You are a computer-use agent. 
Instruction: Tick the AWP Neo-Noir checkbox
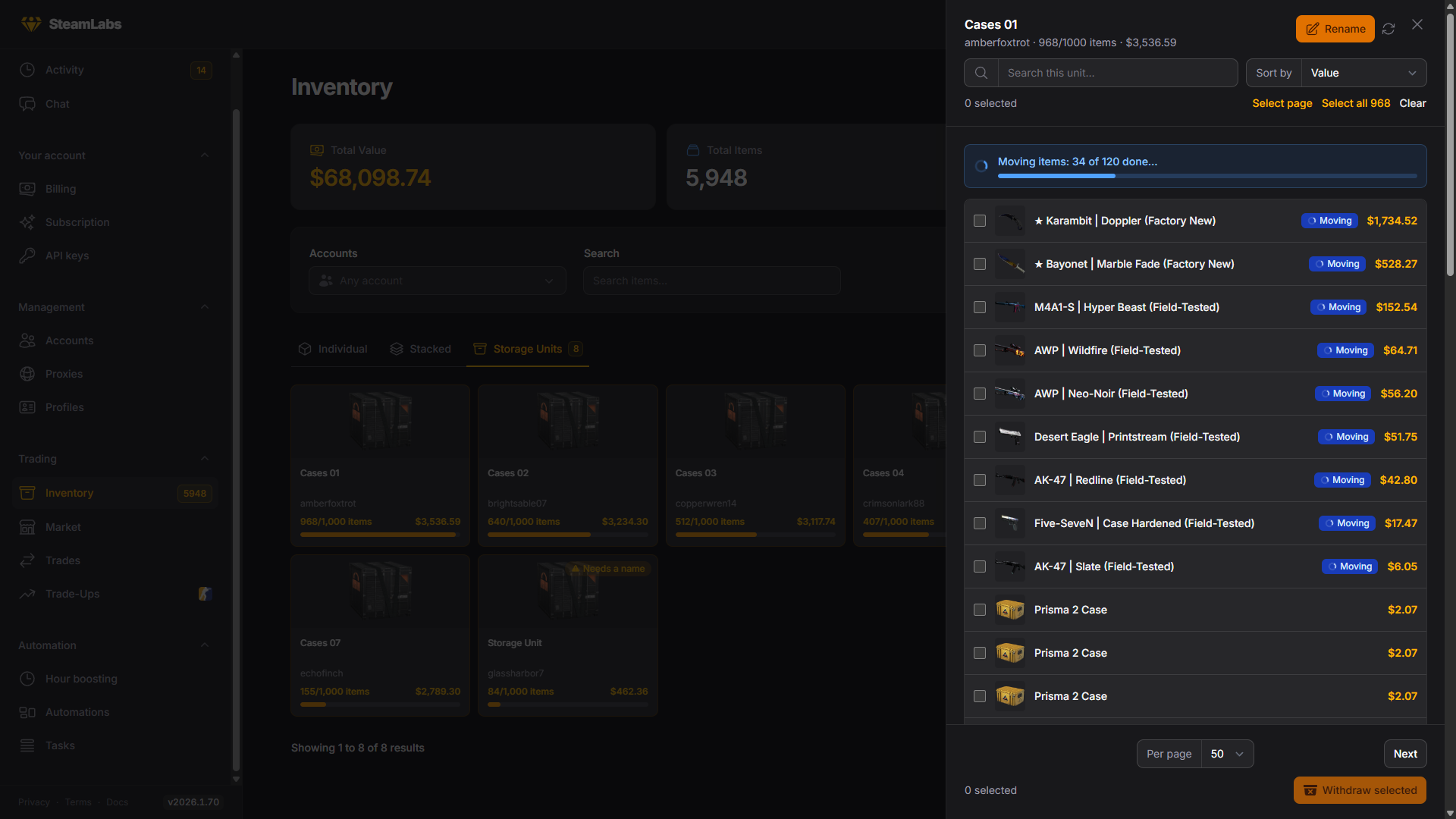[x=980, y=394]
